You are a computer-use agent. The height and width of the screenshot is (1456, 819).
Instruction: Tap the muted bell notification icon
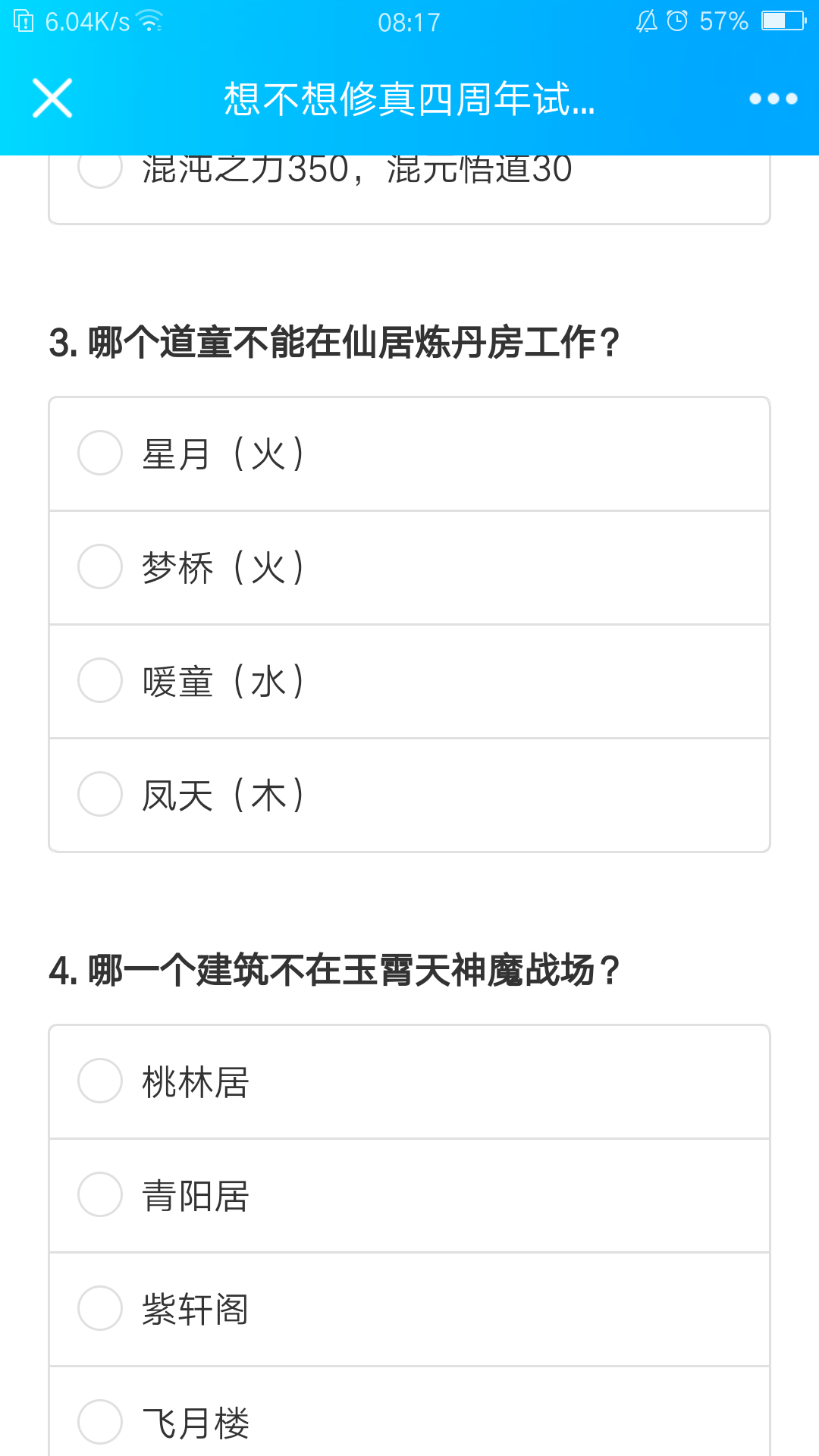646,20
